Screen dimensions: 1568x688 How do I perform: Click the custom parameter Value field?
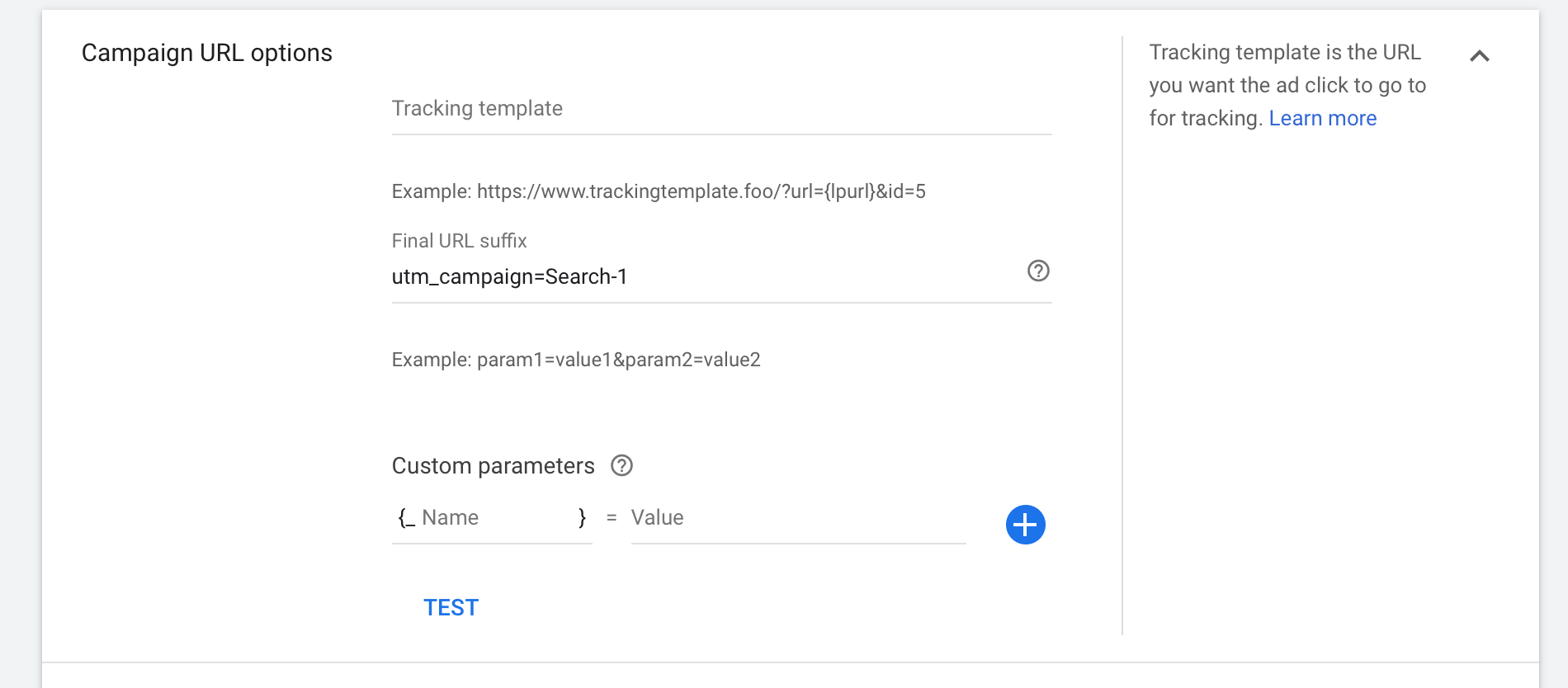(x=797, y=518)
